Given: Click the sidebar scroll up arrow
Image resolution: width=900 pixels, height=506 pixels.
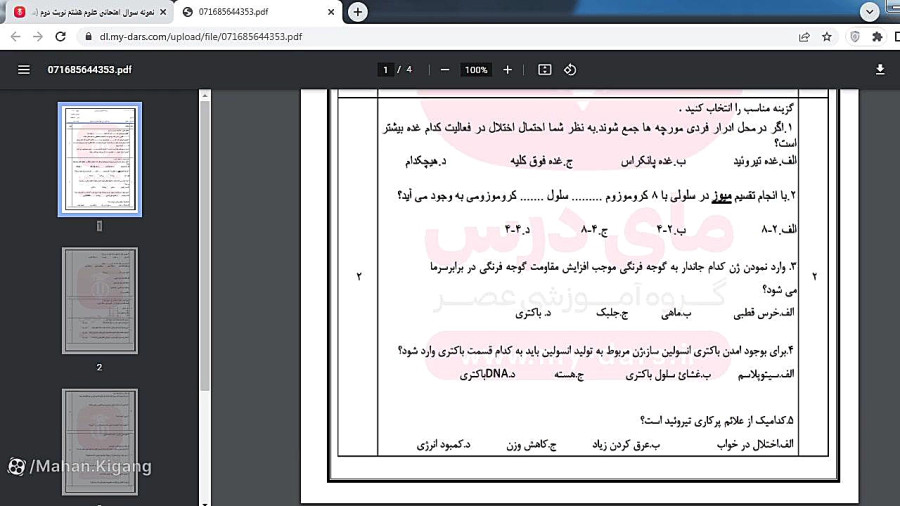Looking at the screenshot, I should coord(205,95).
